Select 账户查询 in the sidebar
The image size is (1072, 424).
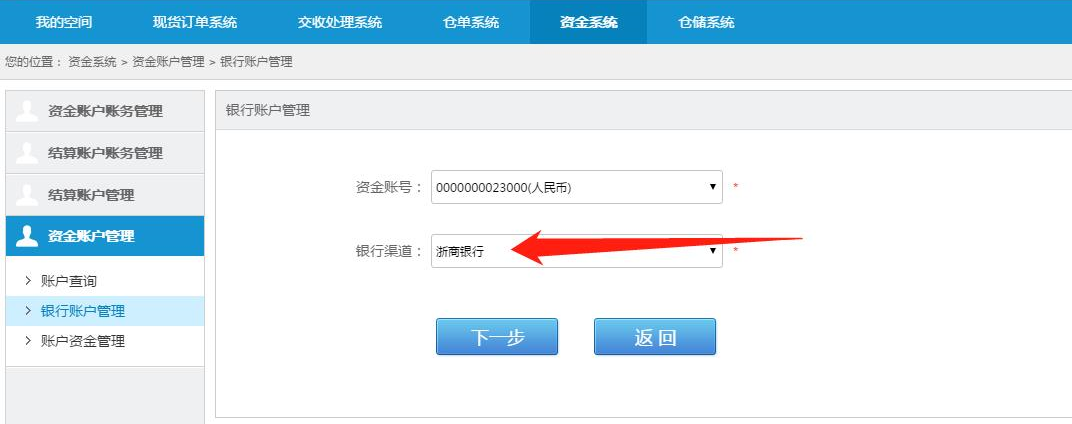pyautogui.click(x=69, y=281)
